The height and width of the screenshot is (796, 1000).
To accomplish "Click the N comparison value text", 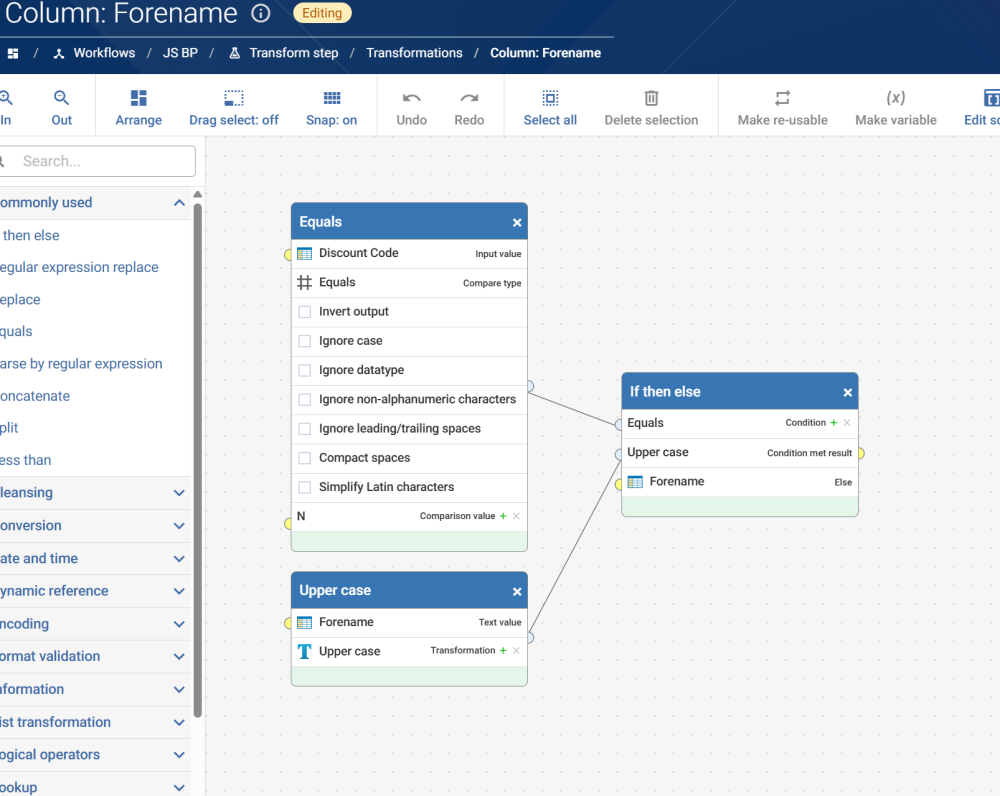I will (x=301, y=516).
